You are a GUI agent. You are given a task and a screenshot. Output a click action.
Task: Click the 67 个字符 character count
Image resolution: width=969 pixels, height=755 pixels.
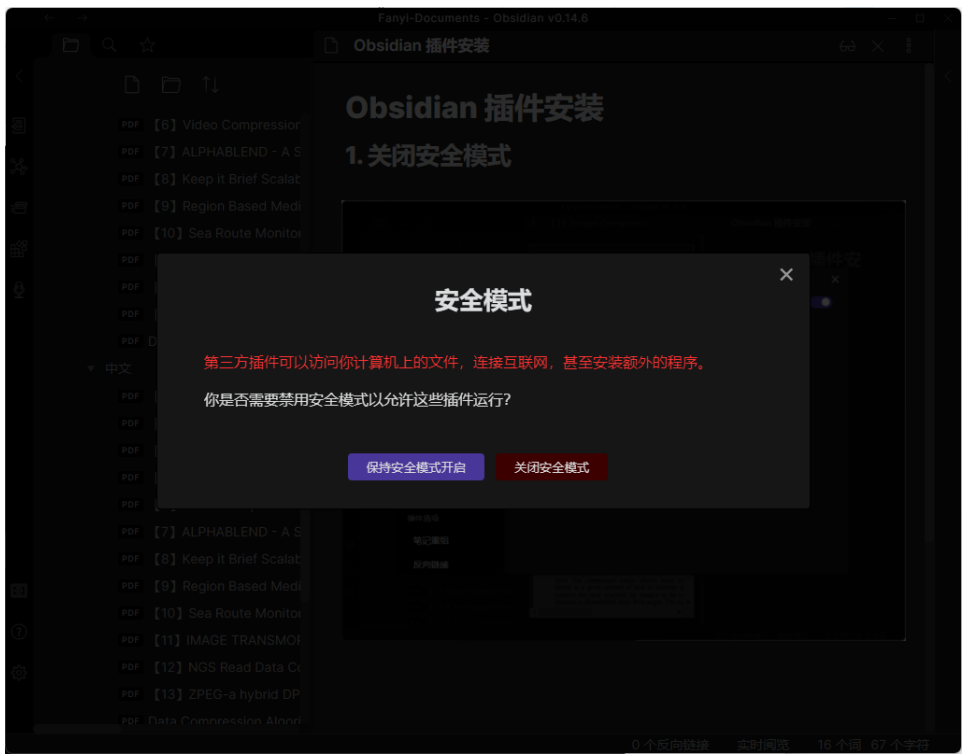(900, 745)
